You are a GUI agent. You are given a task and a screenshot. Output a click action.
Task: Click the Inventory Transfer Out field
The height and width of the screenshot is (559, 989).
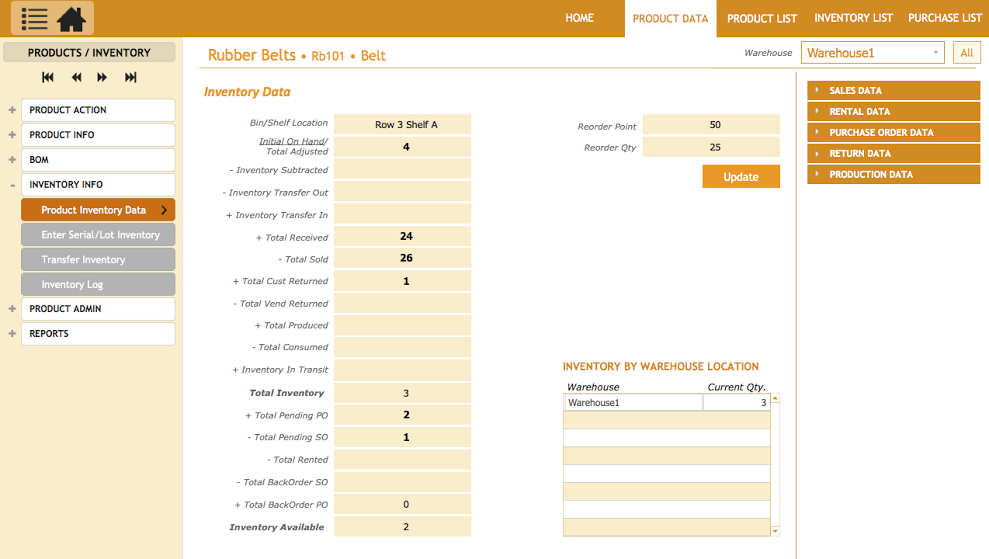pyautogui.click(x=402, y=192)
